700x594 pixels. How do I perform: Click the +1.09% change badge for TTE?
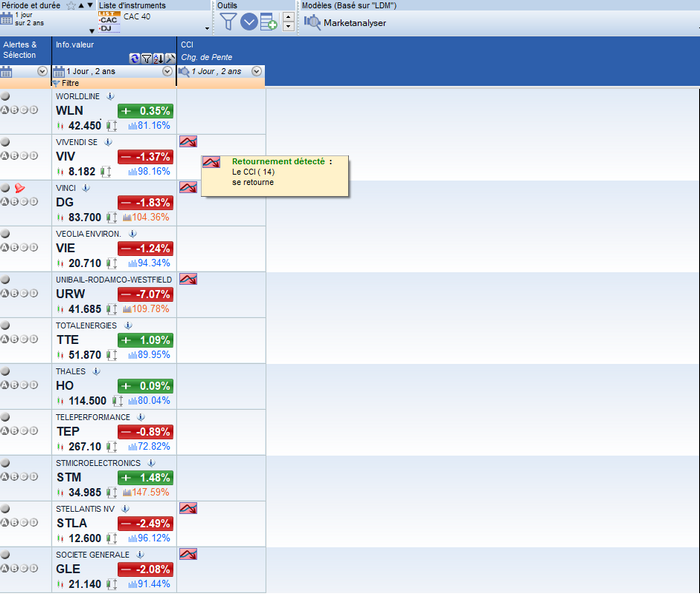pos(146,341)
